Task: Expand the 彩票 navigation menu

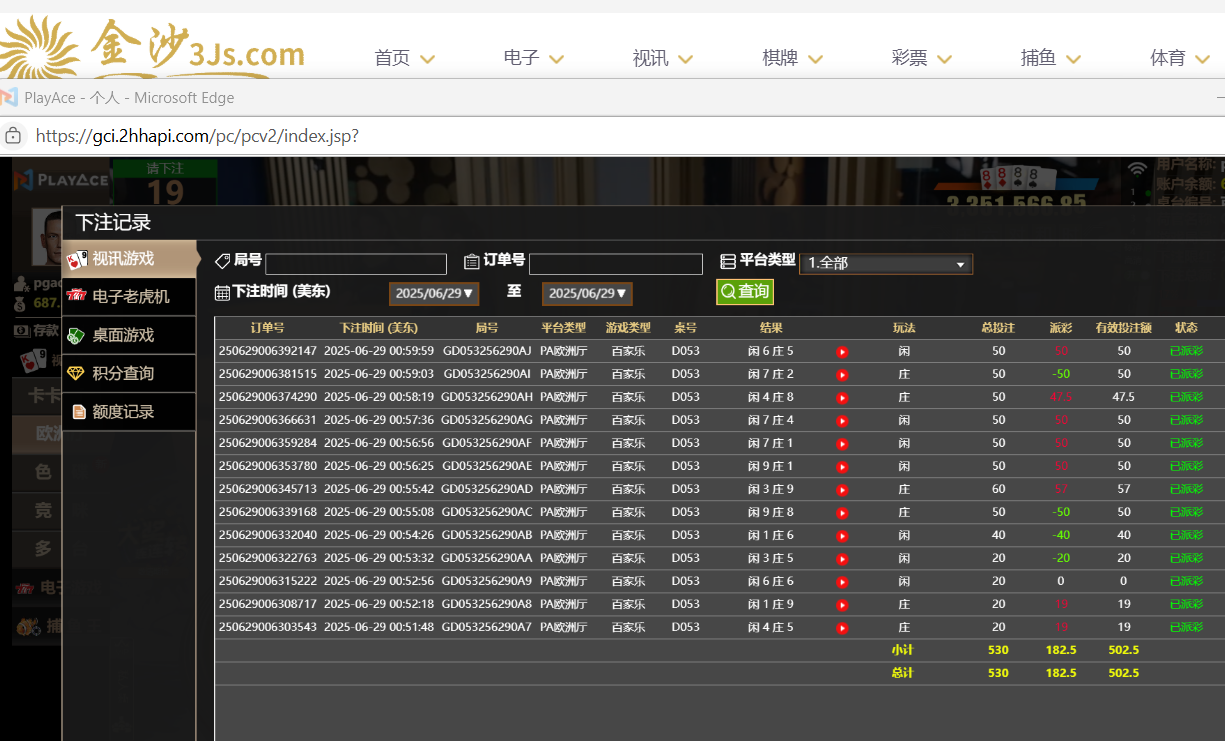Action: point(921,58)
